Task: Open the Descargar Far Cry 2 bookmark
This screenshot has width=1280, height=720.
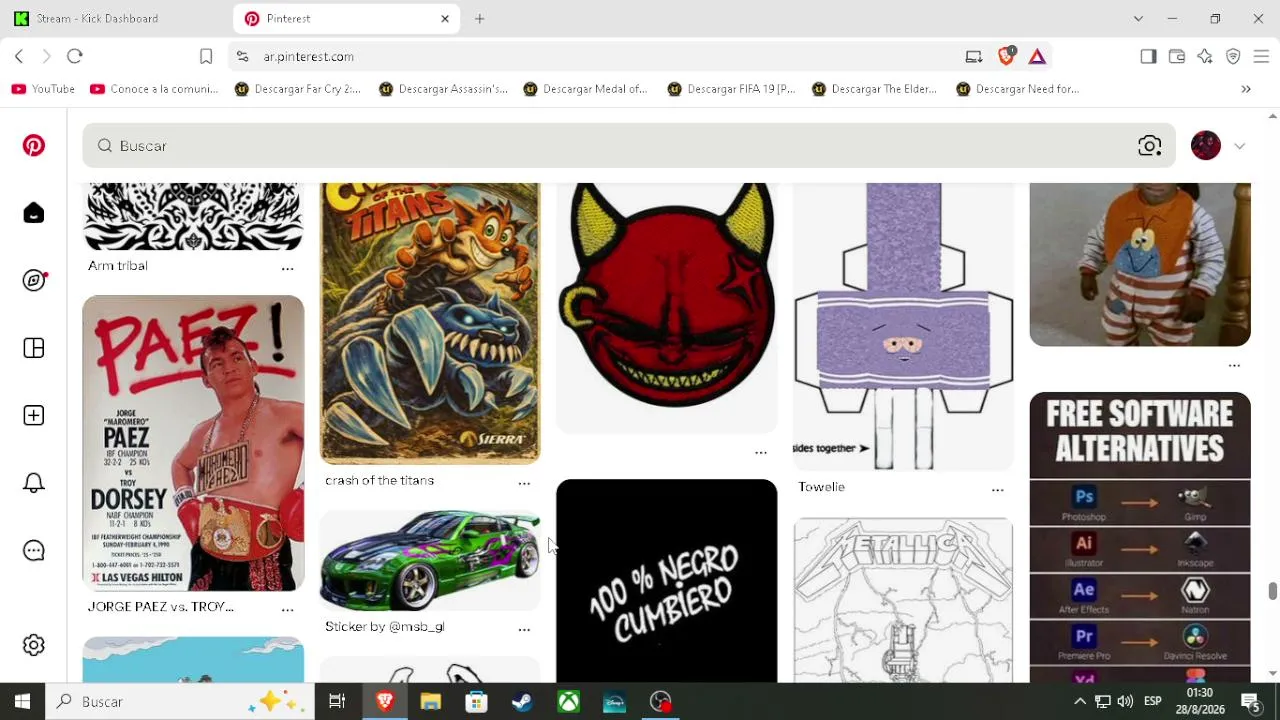Action: point(297,89)
